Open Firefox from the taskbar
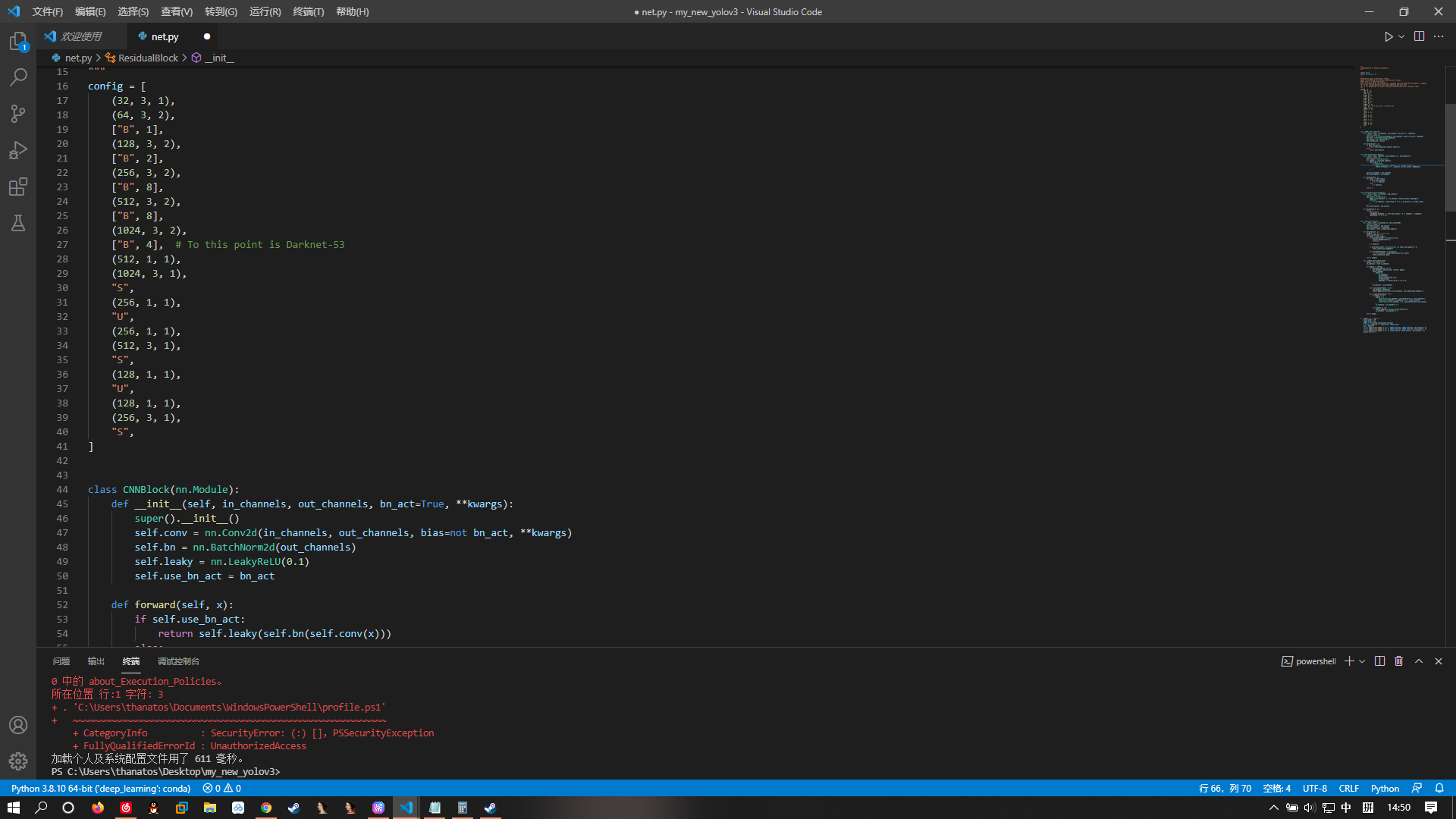The height and width of the screenshot is (819, 1456). (x=98, y=808)
